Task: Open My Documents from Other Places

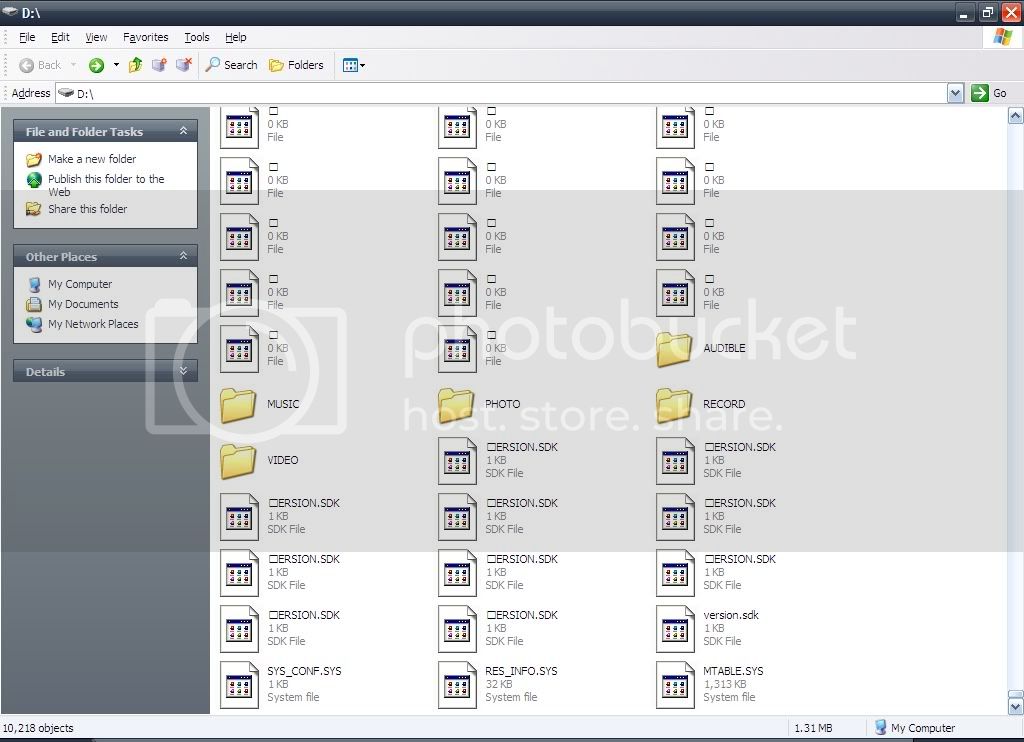Action: [x=83, y=304]
